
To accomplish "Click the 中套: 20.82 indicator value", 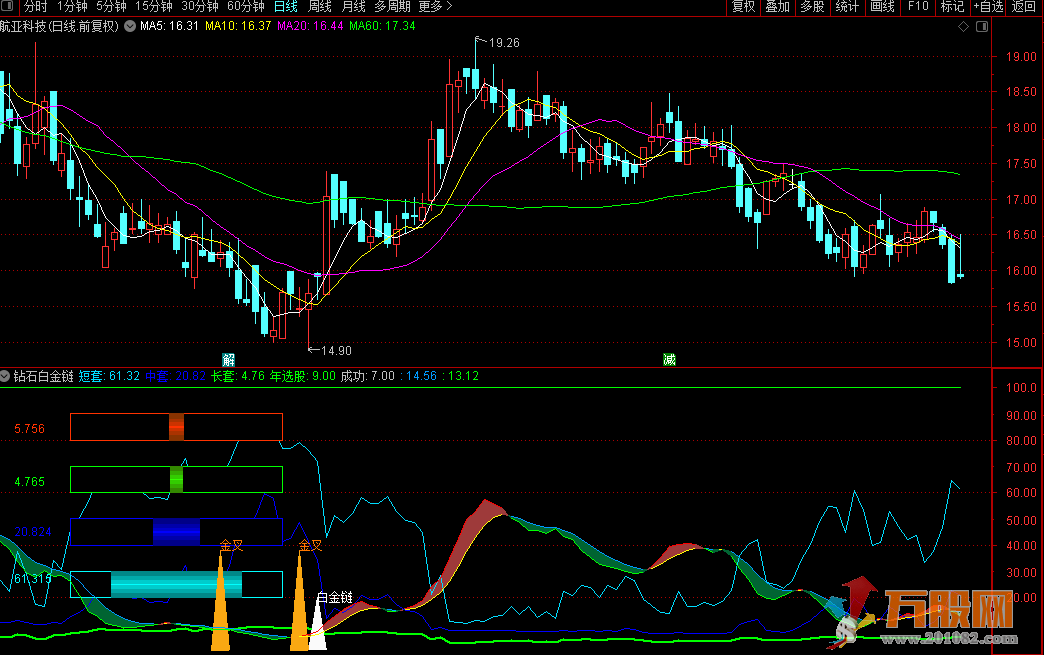I will [x=176, y=376].
